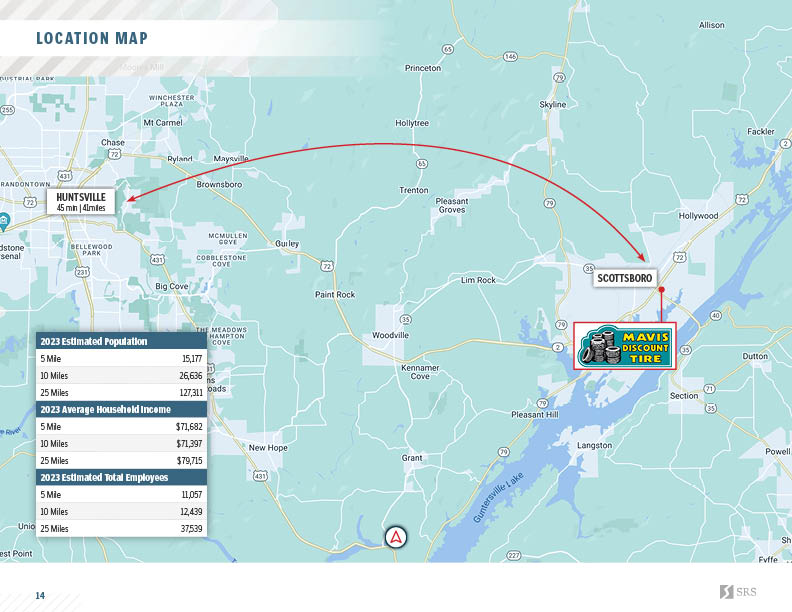792x612 pixels.
Task: Click the route 79 shield west of Langston
Action: pos(504,452)
